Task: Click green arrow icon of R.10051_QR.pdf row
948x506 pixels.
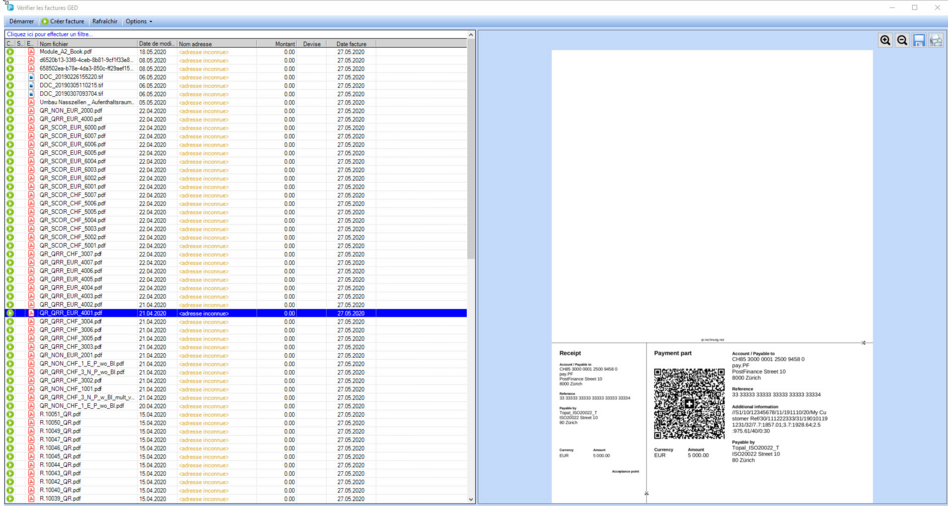Action: click(10, 414)
